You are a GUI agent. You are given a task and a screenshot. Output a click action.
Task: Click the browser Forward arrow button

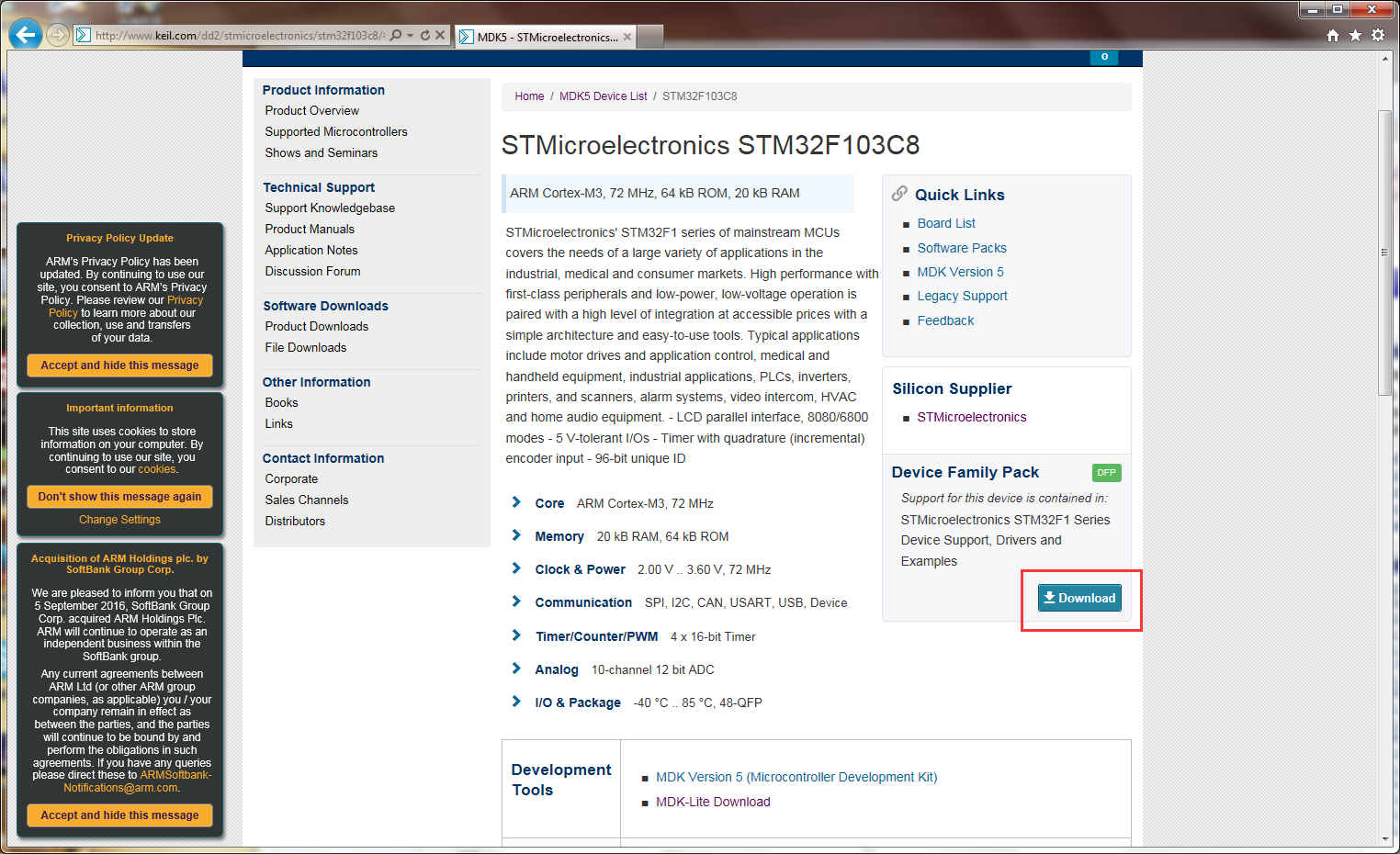coord(58,35)
